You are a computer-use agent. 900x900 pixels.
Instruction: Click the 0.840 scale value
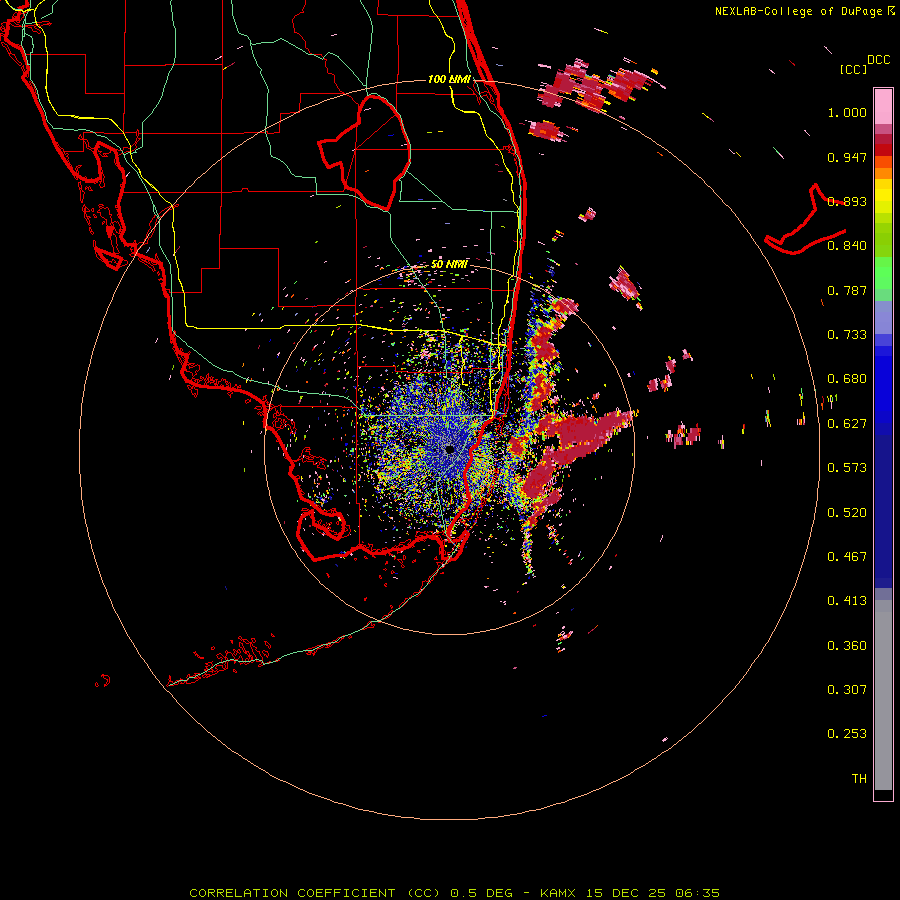click(x=847, y=246)
